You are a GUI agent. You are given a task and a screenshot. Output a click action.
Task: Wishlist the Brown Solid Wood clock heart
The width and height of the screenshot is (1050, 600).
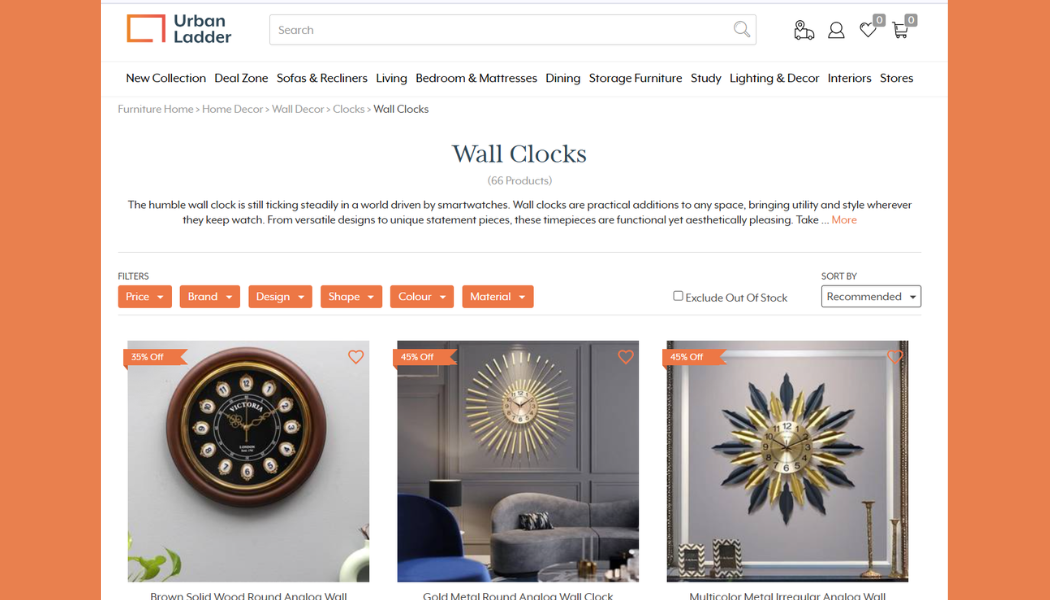coord(356,357)
